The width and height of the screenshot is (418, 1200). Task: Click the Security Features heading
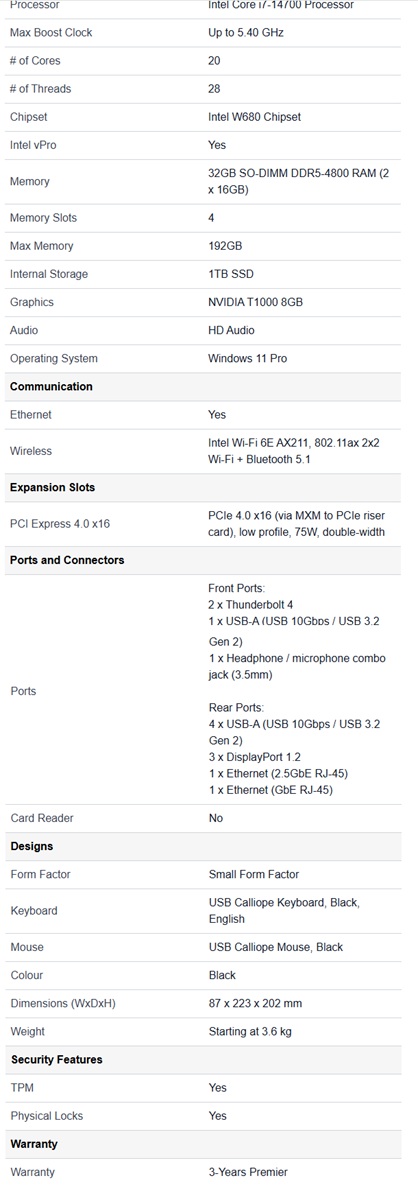tap(56, 1059)
